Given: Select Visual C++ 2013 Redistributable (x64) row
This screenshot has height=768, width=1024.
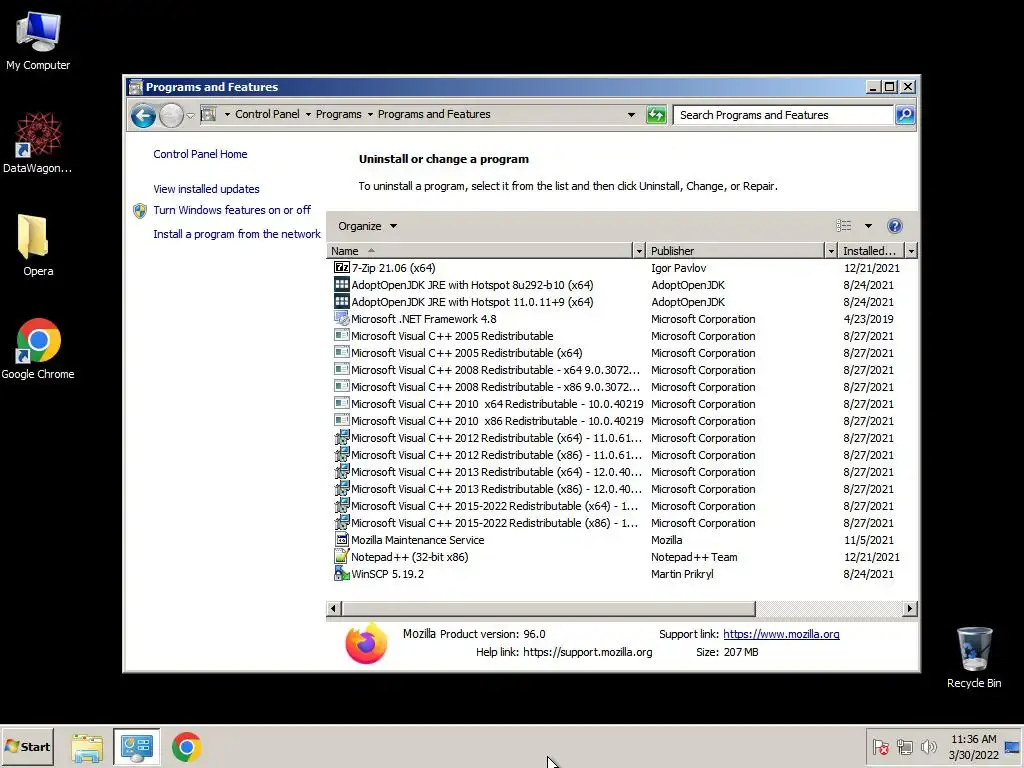Looking at the screenshot, I should point(622,472).
